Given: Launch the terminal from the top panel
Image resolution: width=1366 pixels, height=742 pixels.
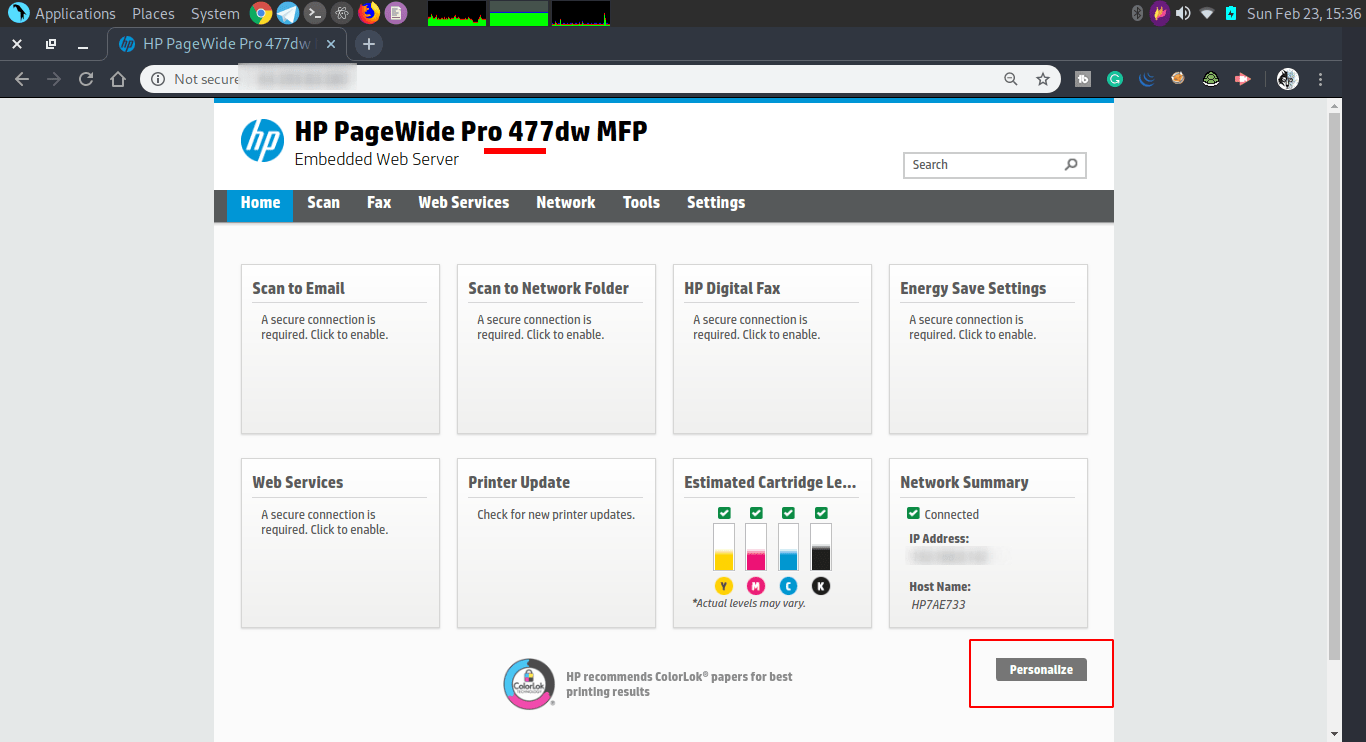Looking at the screenshot, I should [315, 13].
